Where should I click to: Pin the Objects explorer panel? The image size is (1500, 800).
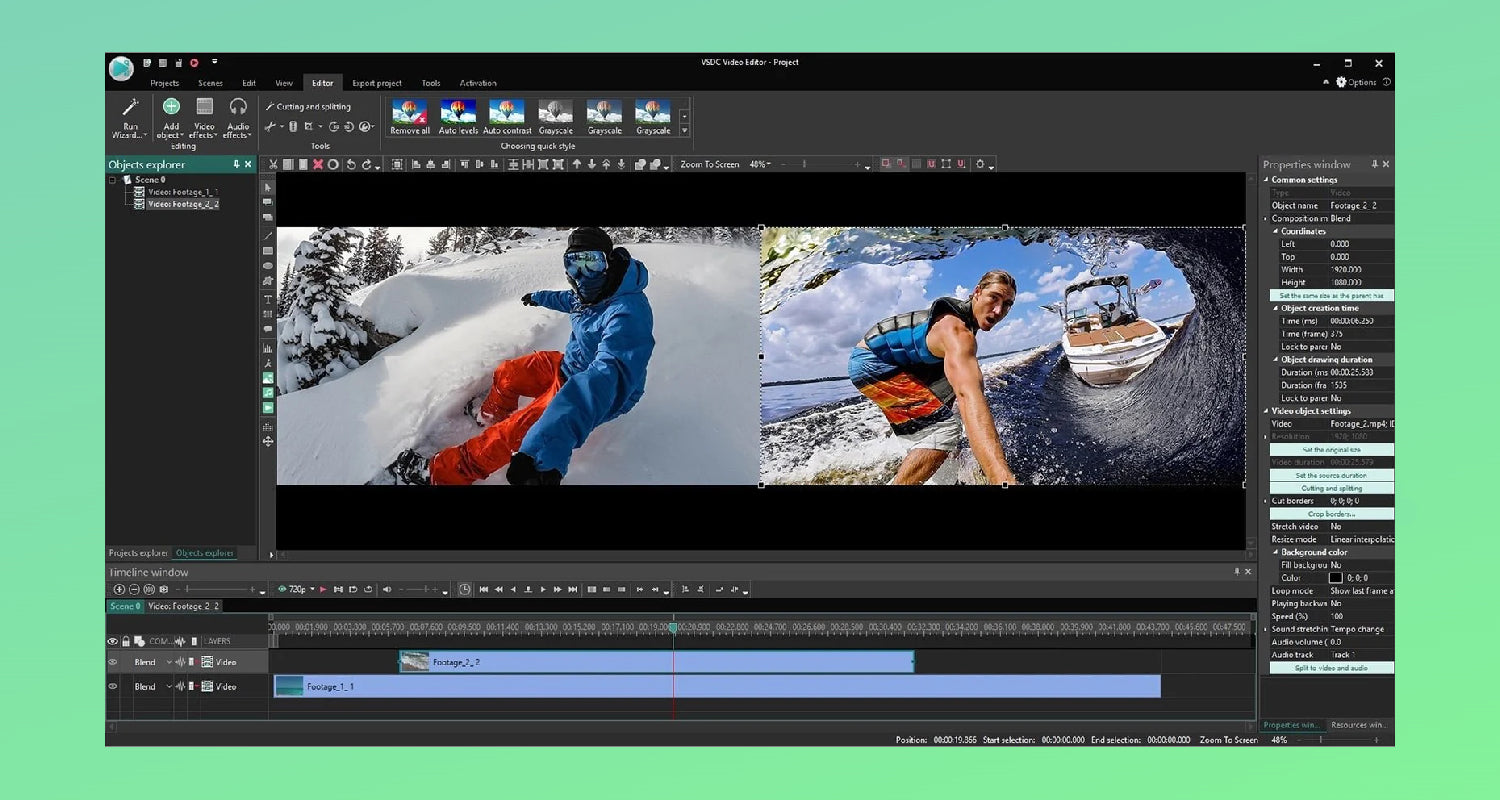[237, 164]
